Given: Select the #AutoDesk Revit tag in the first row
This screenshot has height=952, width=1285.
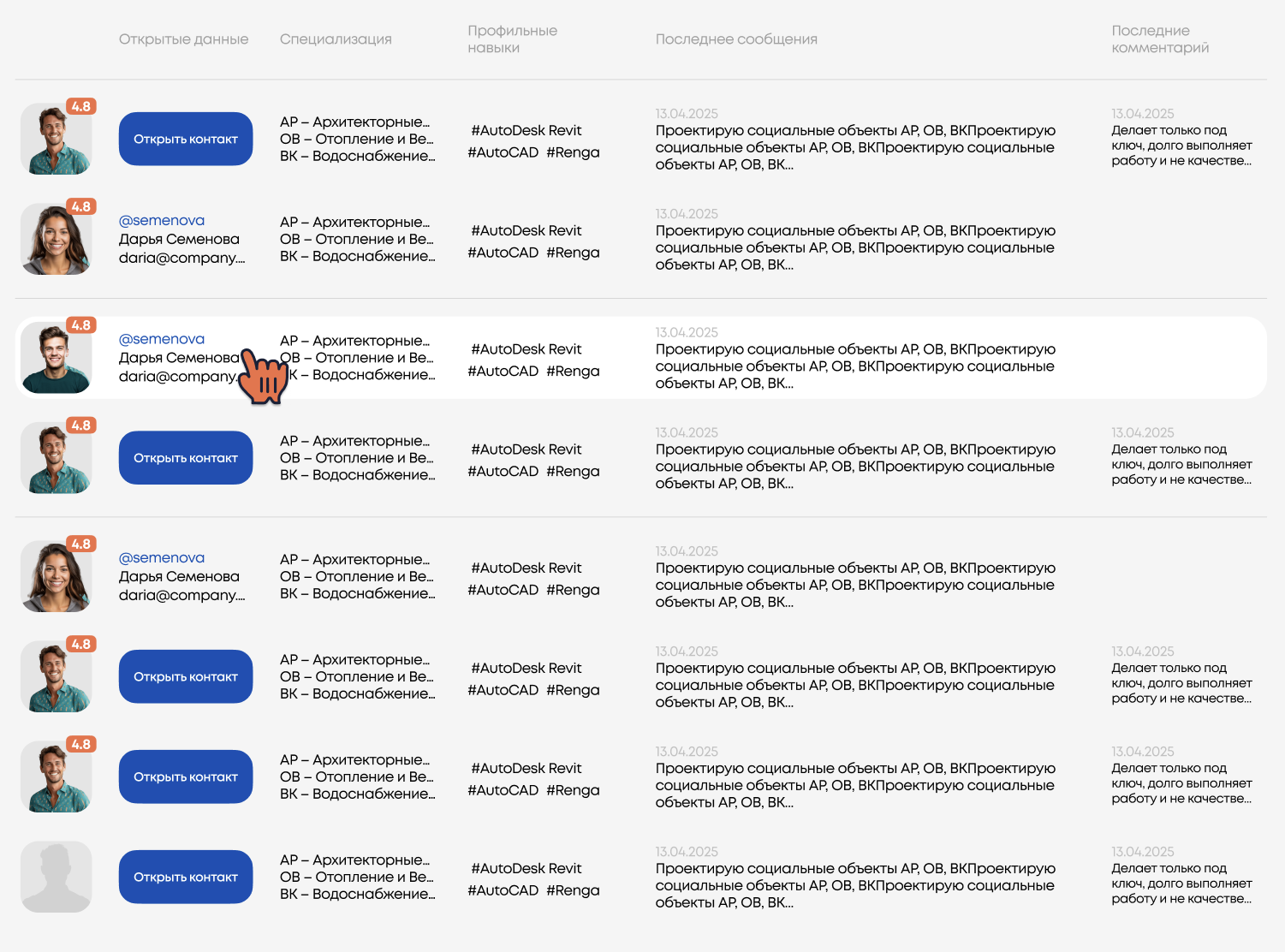Looking at the screenshot, I should tap(526, 130).
